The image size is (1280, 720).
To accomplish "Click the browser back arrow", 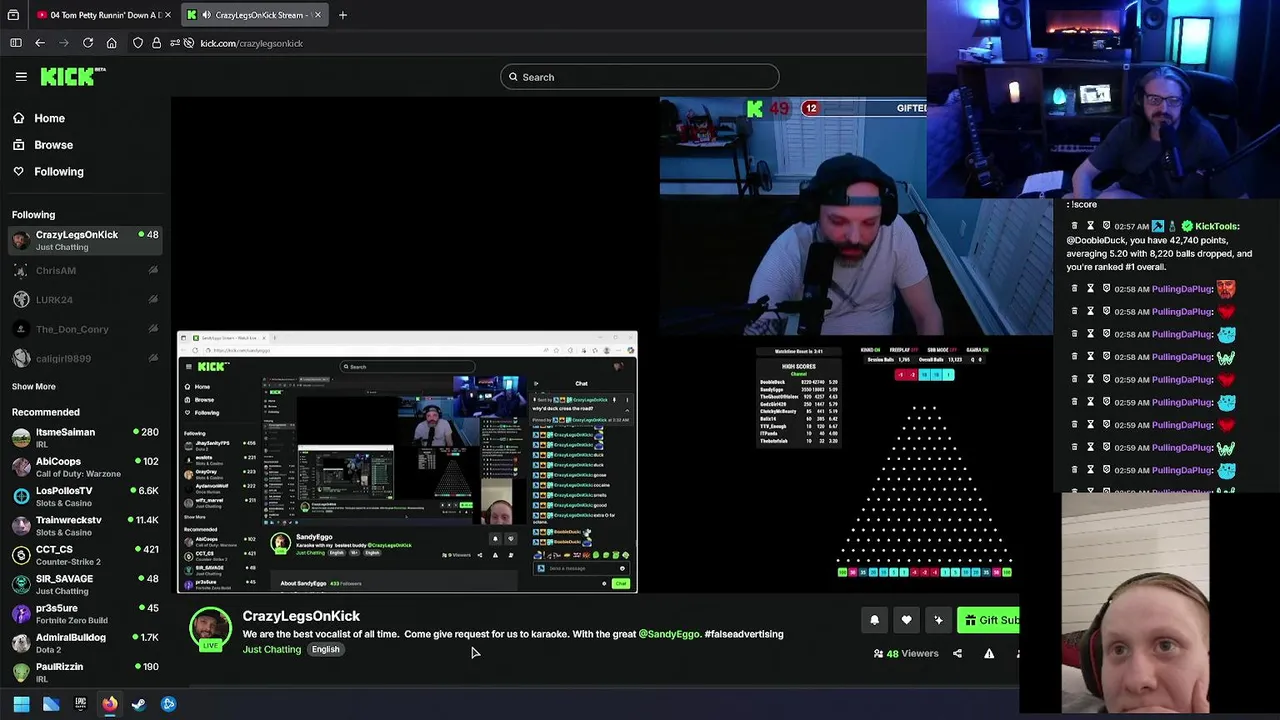I will (40, 43).
